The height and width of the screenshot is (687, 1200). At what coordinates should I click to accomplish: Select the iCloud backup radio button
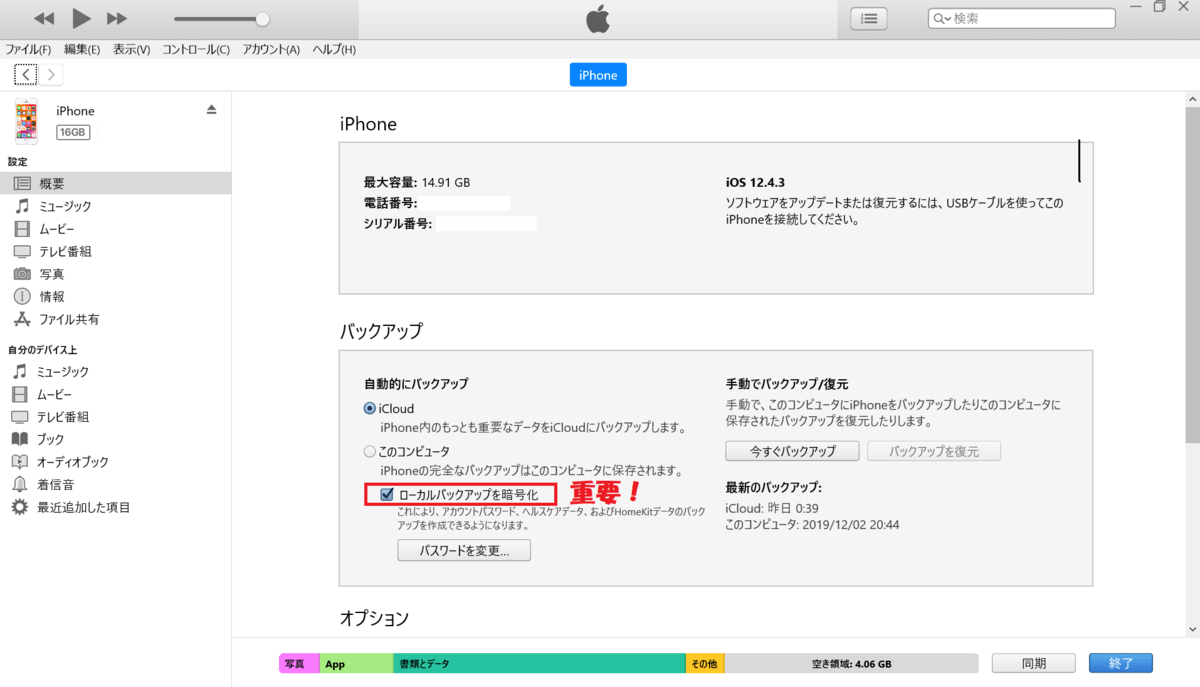370,408
